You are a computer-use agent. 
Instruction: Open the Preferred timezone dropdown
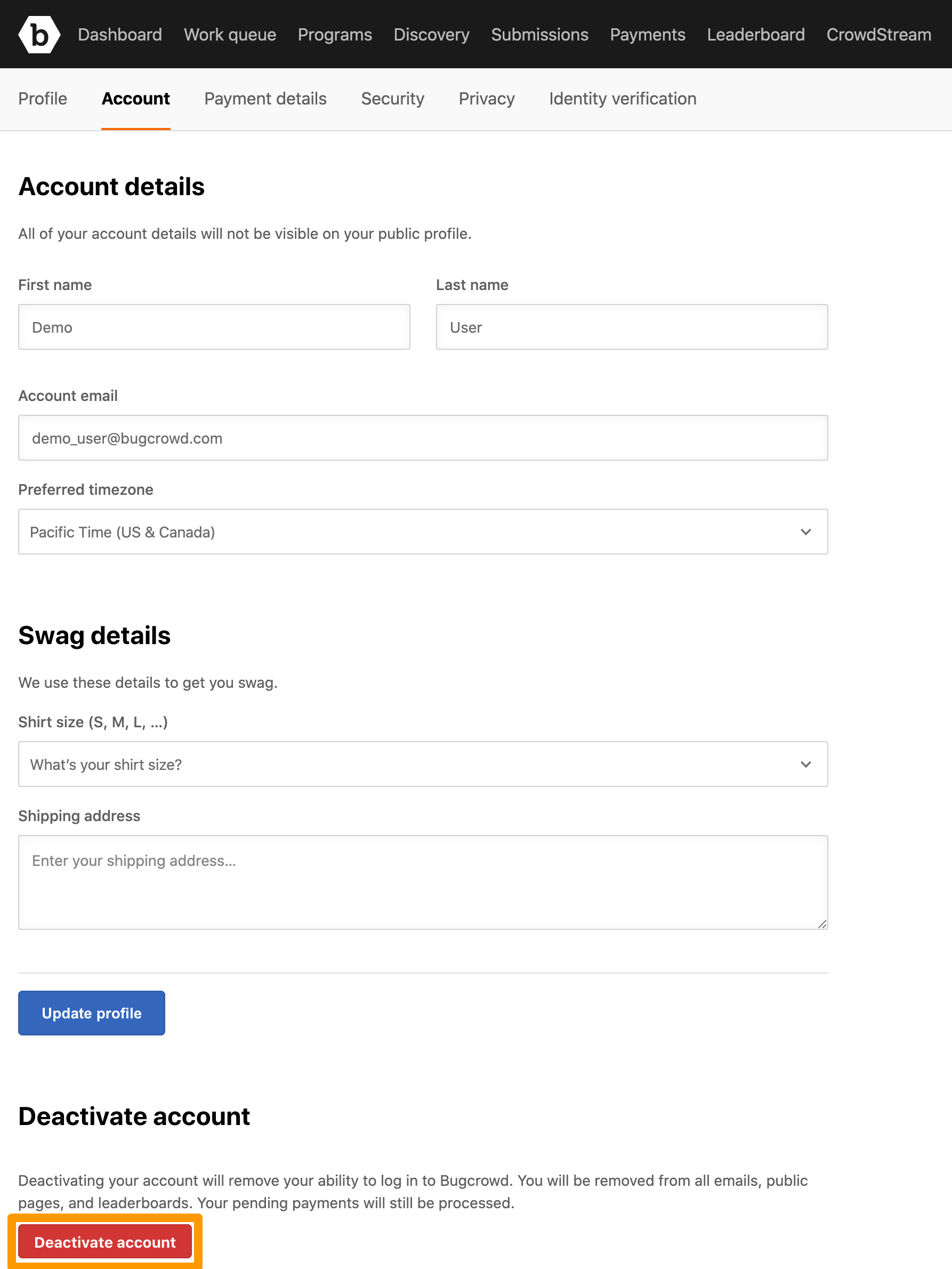pyautogui.click(x=423, y=531)
